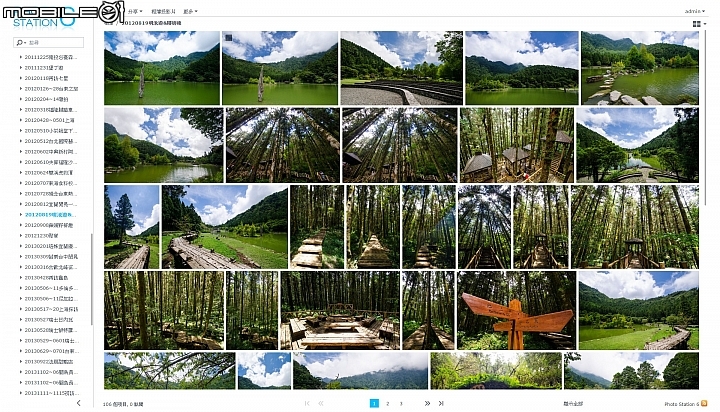
Task: Open the admin user dropdown
Action: 694,11
